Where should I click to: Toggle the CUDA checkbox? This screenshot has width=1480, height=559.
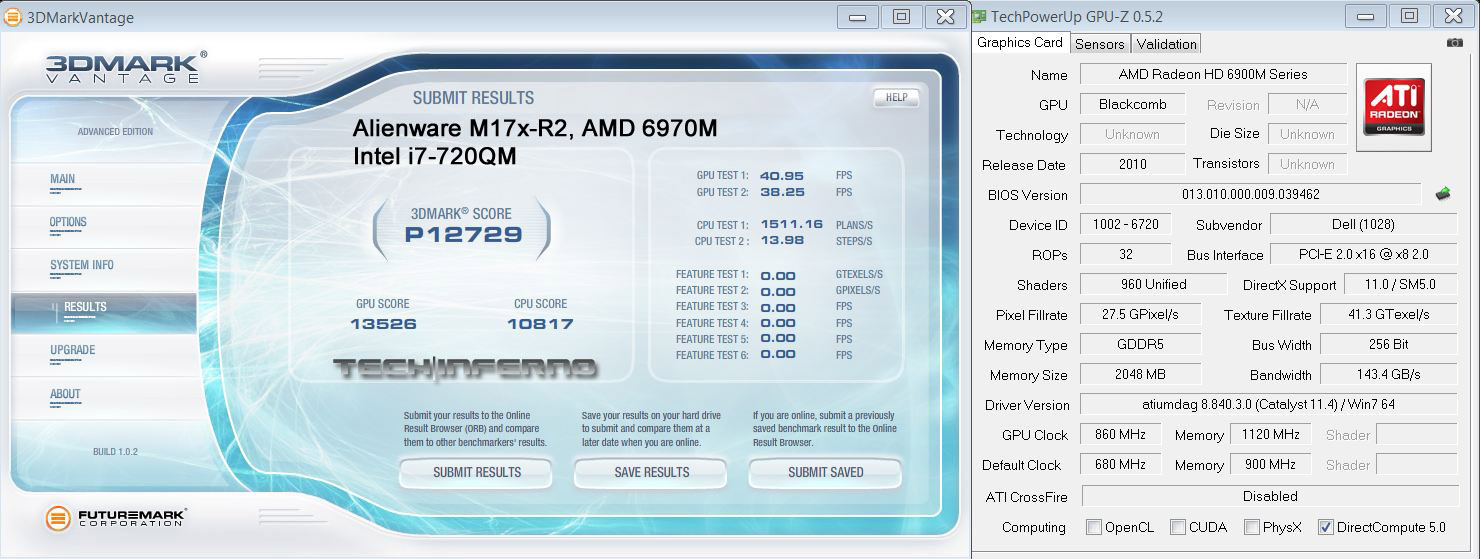(x=1178, y=527)
